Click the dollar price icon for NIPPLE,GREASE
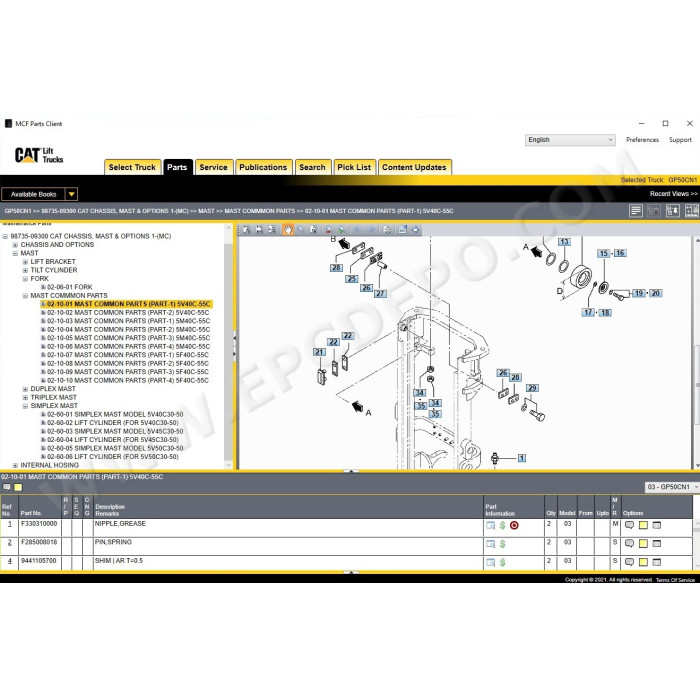 click(503, 525)
